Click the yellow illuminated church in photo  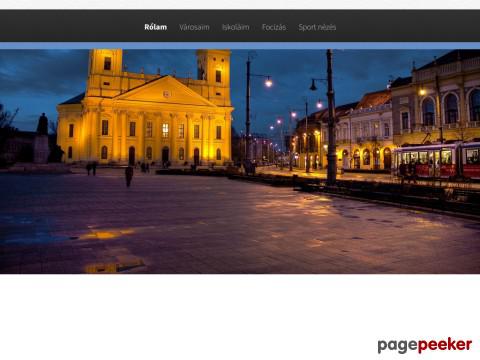click(x=145, y=110)
